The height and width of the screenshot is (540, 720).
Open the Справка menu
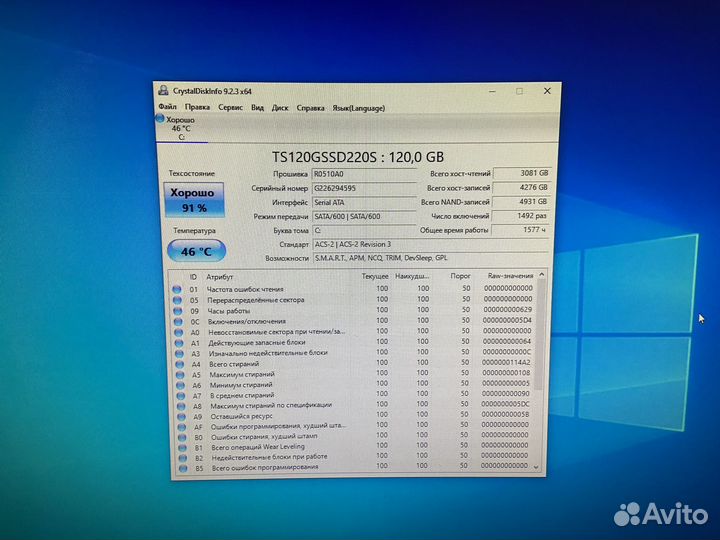pos(310,108)
